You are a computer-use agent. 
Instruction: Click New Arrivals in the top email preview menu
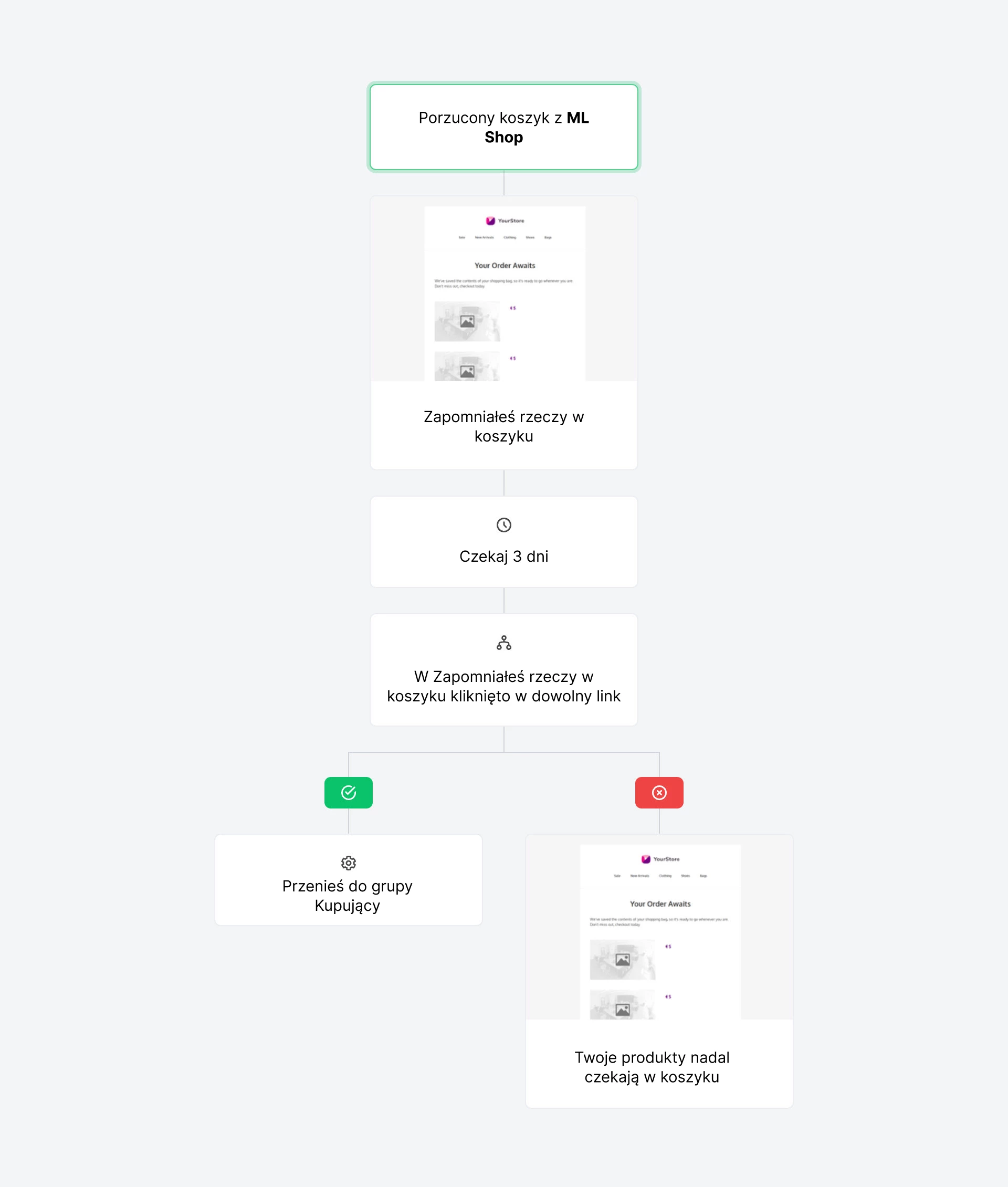pyautogui.click(x=484, y=237)
